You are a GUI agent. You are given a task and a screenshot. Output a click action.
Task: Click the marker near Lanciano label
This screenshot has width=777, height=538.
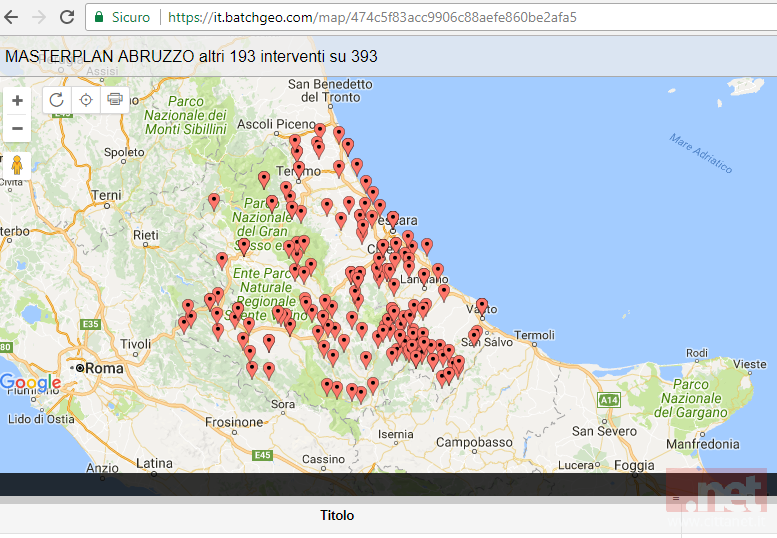coord(424,276)
